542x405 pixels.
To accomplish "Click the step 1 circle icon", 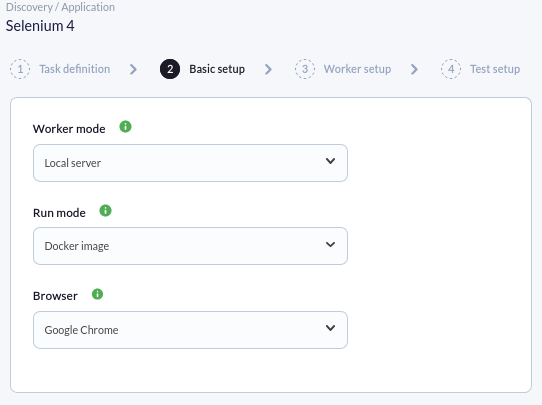I will click(20, 69).
